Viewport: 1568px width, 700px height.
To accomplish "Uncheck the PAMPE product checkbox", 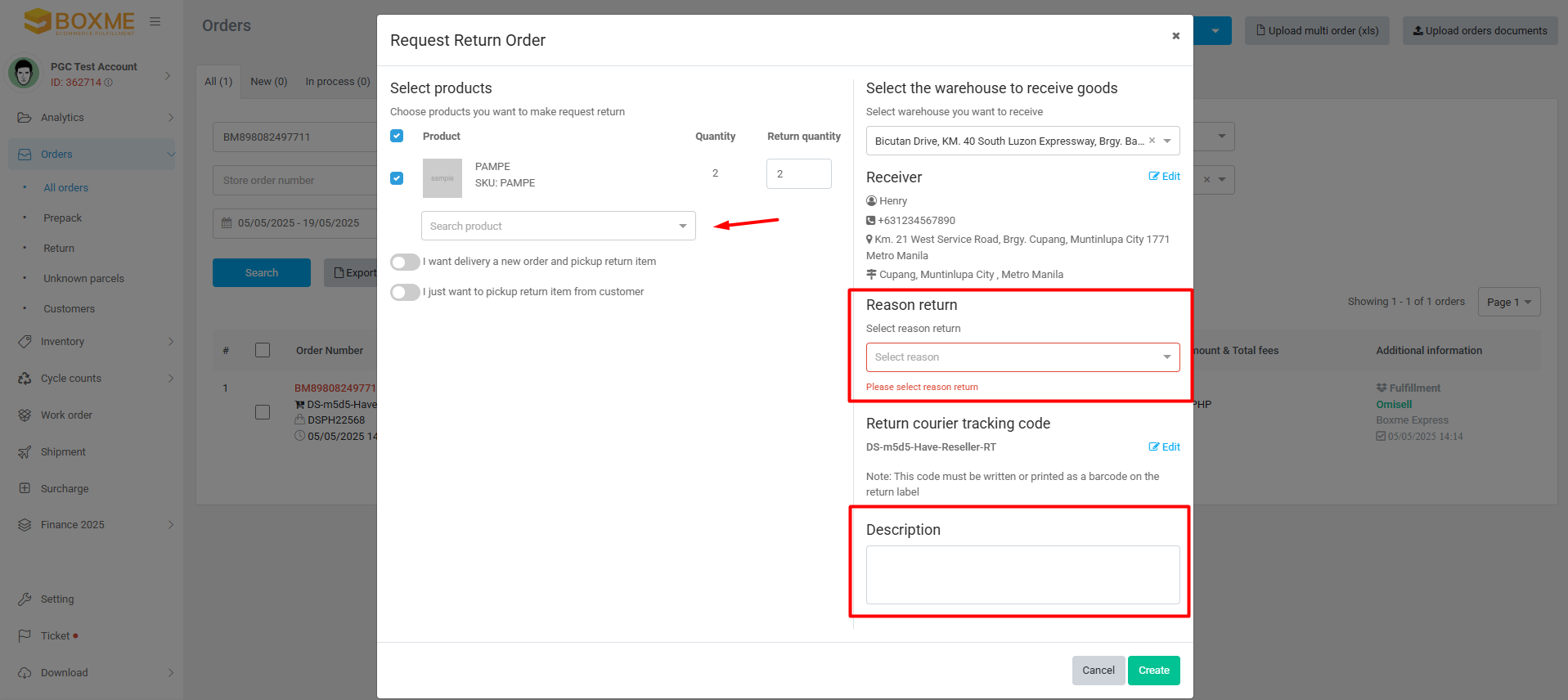I will pos(397,178).
